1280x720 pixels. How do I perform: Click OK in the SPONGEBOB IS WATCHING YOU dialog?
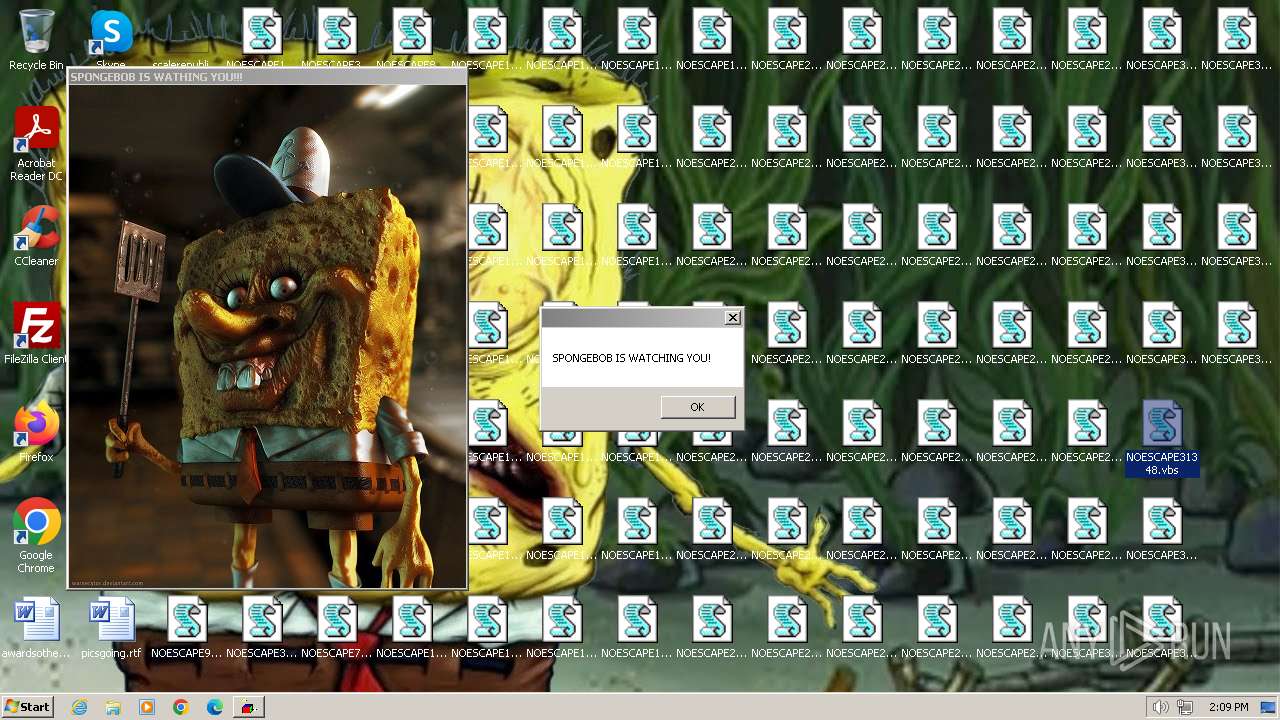(x=697, y=407)
